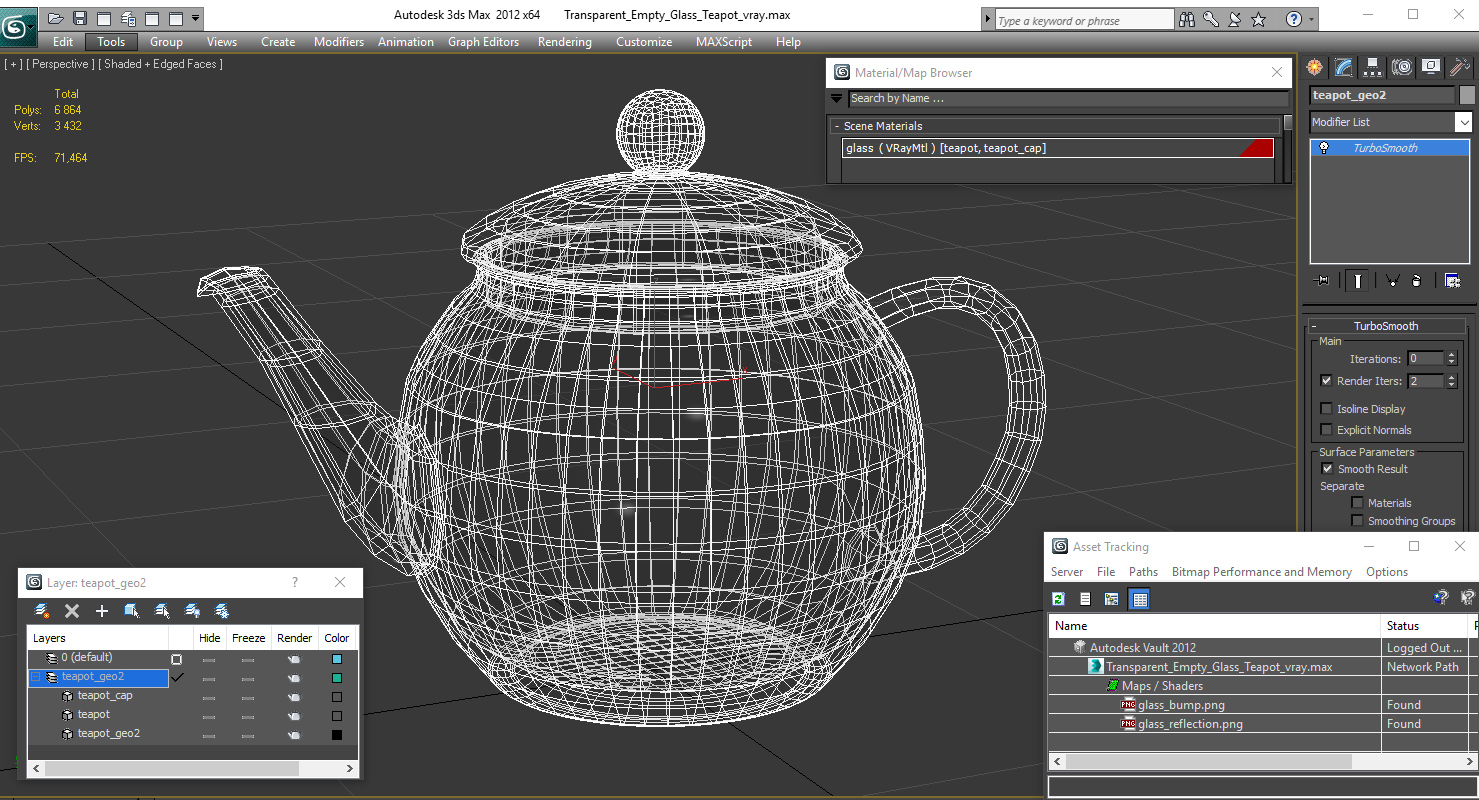This screenshot has width=1479, height=800.
Task: Click Refresh icon in Asset Tracking
Action: click(x=1058, y=599)
